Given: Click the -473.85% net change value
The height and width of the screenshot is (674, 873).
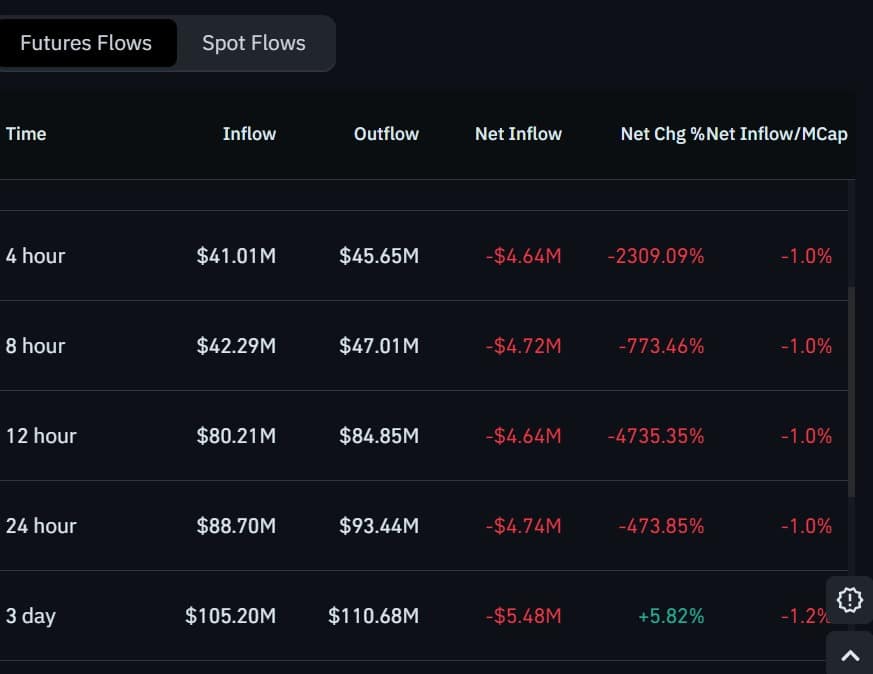Looking at the screenshot, I should (x=661, y=526).
